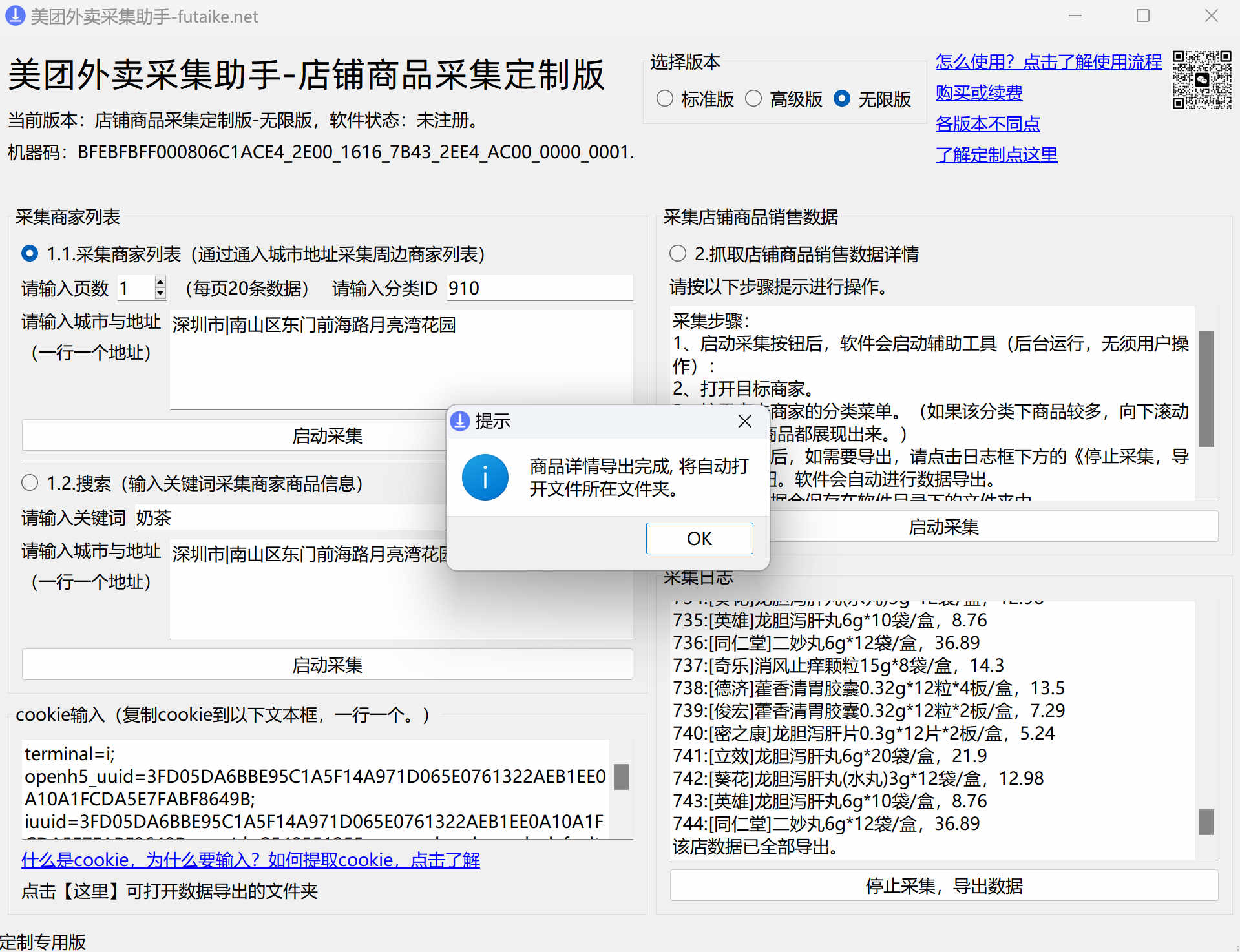Click log line 742 葵花龙胆泻肝丸
The image size is (1240, 952).
(x=858, y=778)
